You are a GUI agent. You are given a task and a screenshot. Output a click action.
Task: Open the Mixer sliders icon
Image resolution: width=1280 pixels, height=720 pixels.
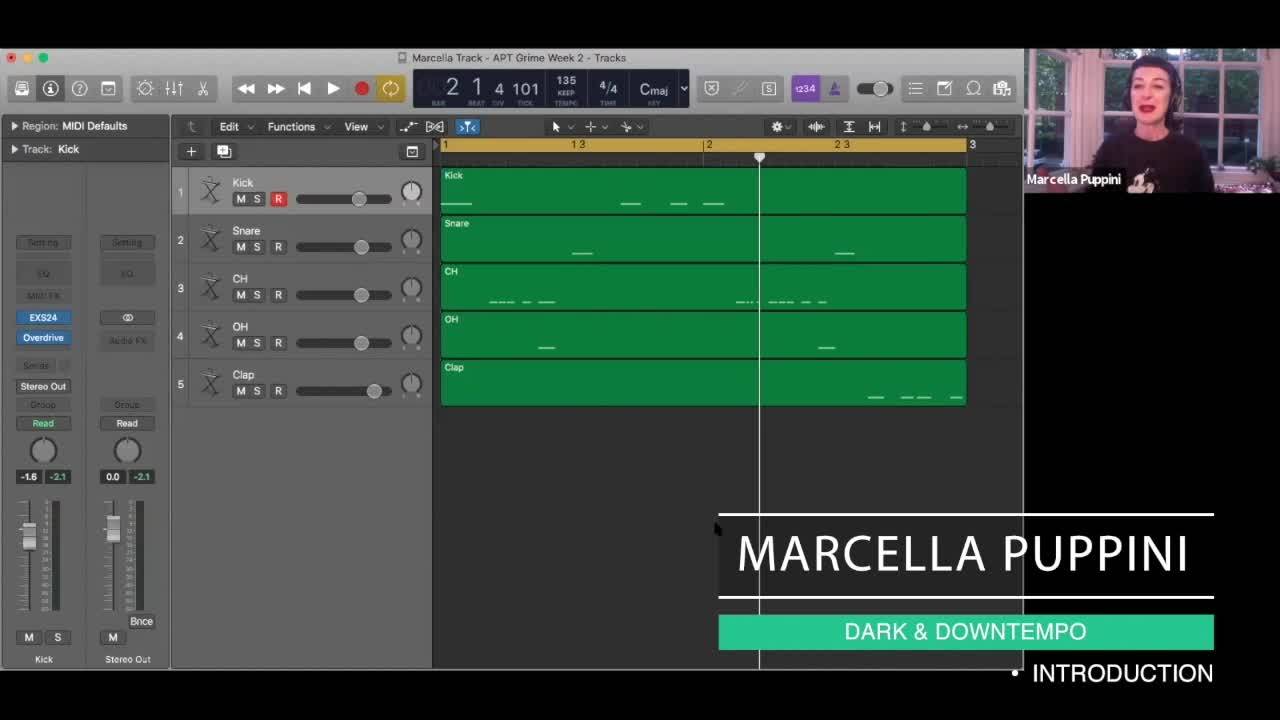[x=174, y=88]
